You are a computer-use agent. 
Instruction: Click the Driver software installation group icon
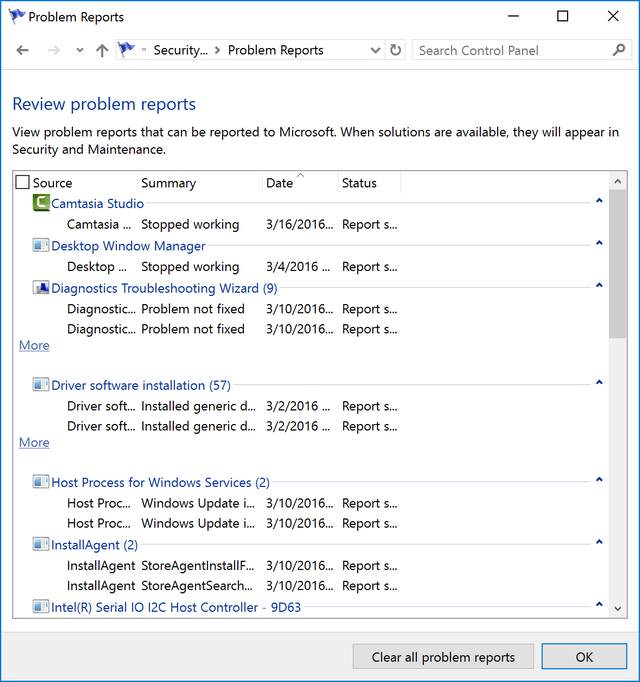[41, 385]
